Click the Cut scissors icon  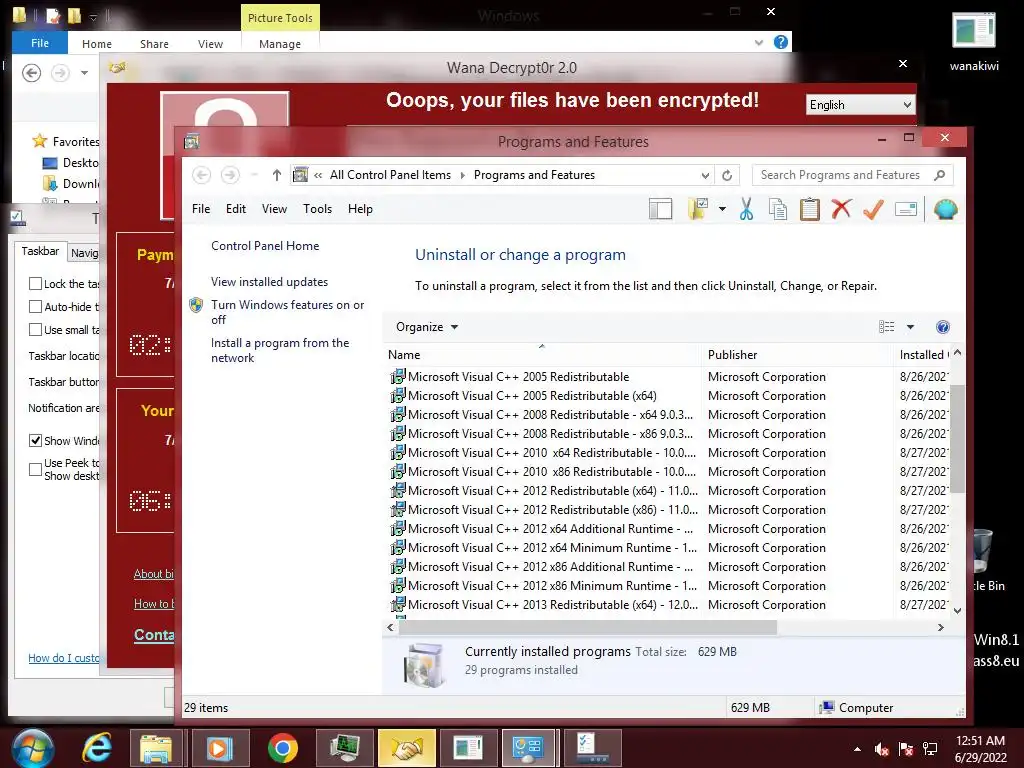pos(746,209)
